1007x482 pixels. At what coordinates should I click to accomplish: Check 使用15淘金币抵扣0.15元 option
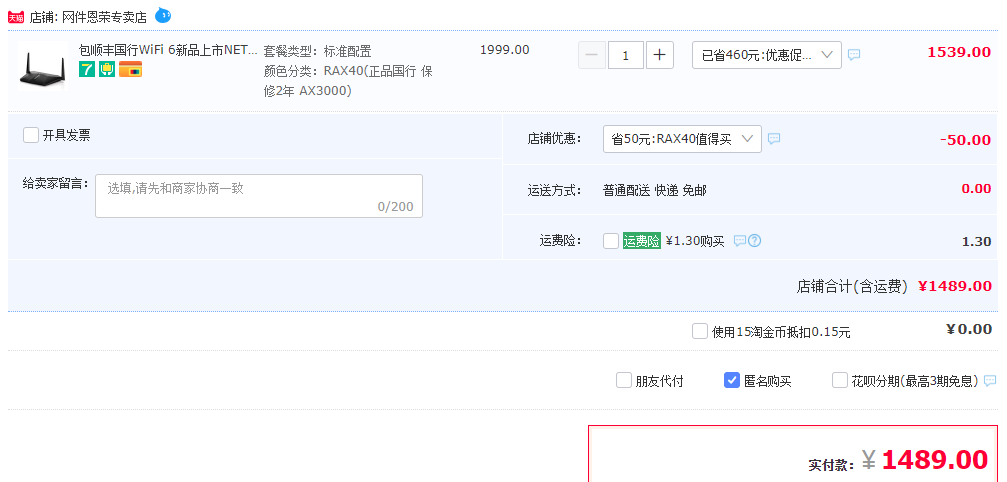point(700,331)
